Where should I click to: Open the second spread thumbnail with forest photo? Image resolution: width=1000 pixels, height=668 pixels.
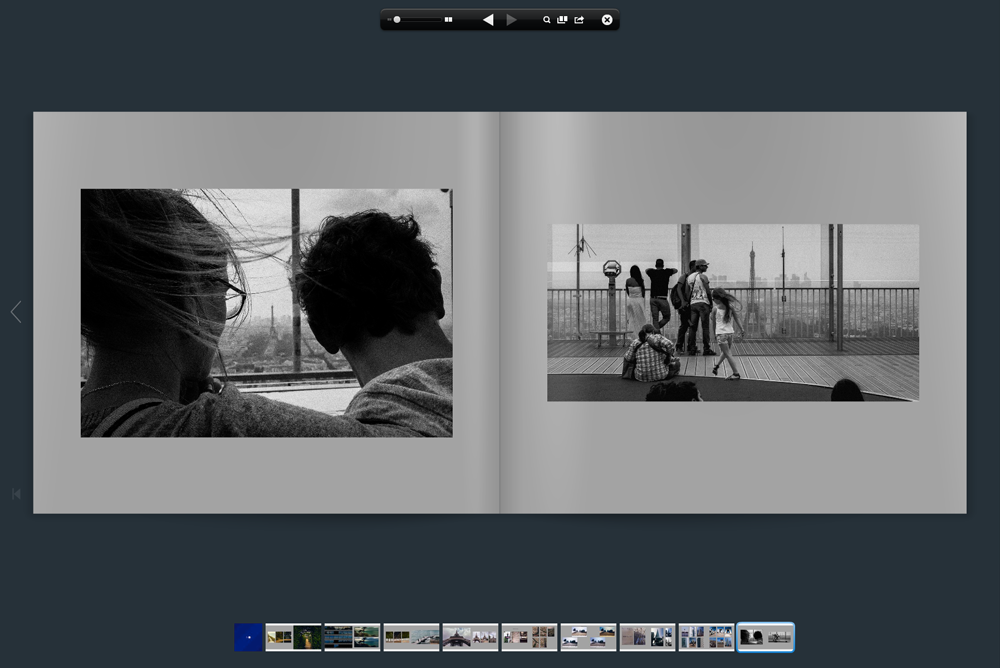[x=293, y=637]
